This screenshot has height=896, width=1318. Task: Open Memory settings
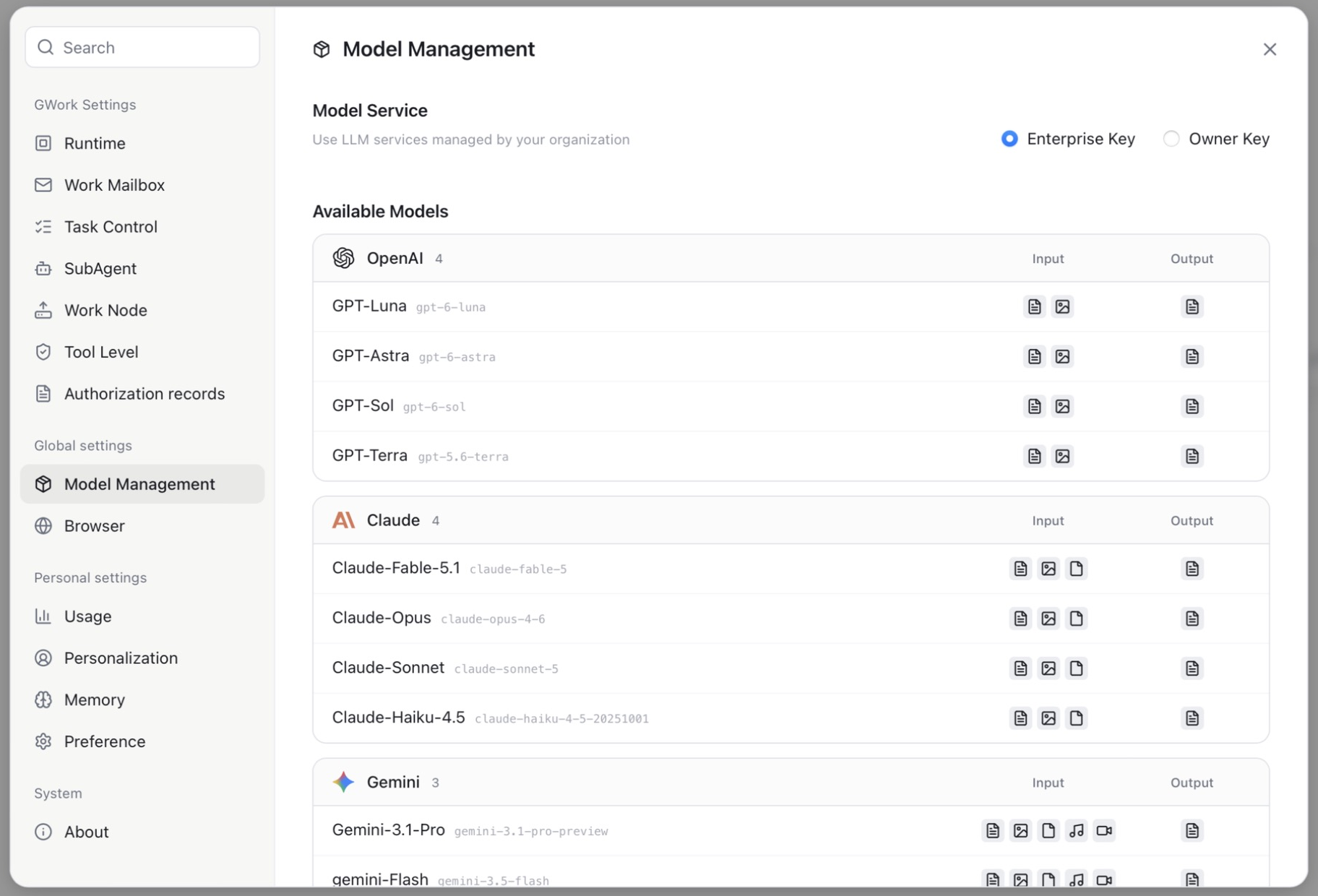142,700
